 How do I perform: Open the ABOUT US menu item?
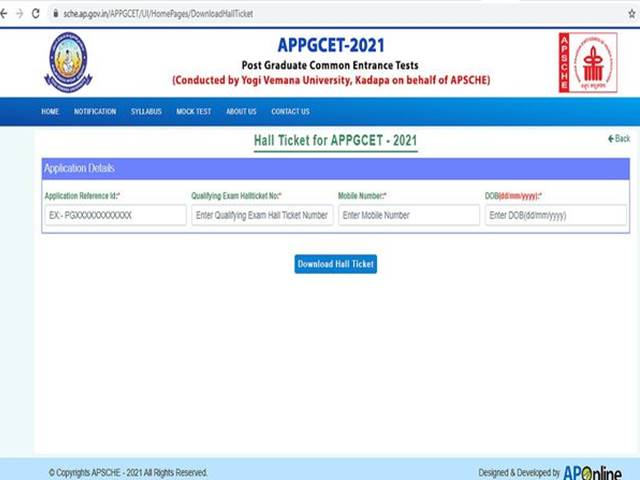(241, 111)
